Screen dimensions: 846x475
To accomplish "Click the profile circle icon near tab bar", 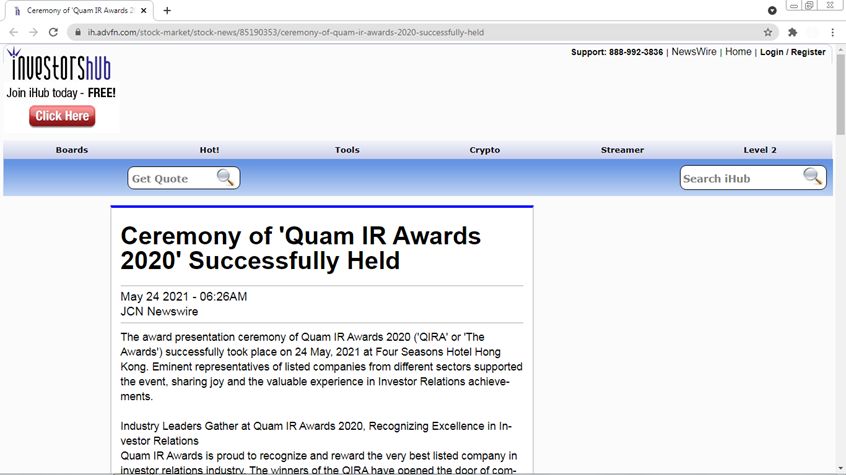I will pyautogui.click(x=772, y=10).
